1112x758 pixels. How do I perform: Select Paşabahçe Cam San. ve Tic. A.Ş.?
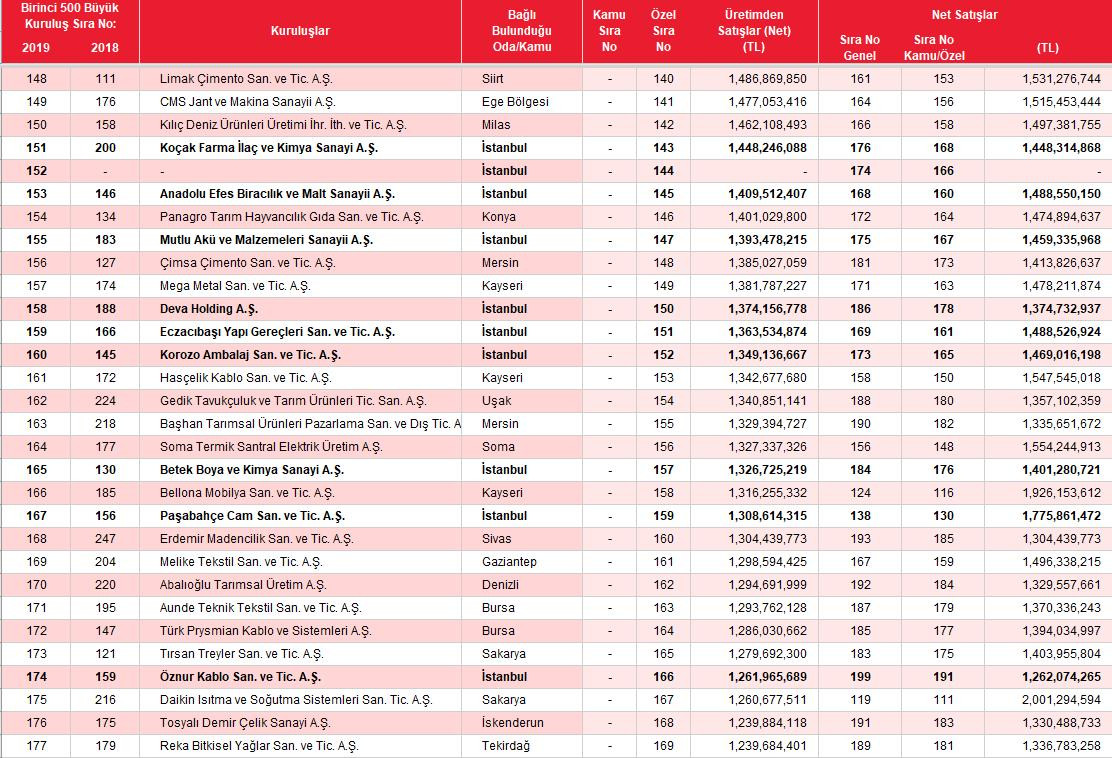[252, 515]
